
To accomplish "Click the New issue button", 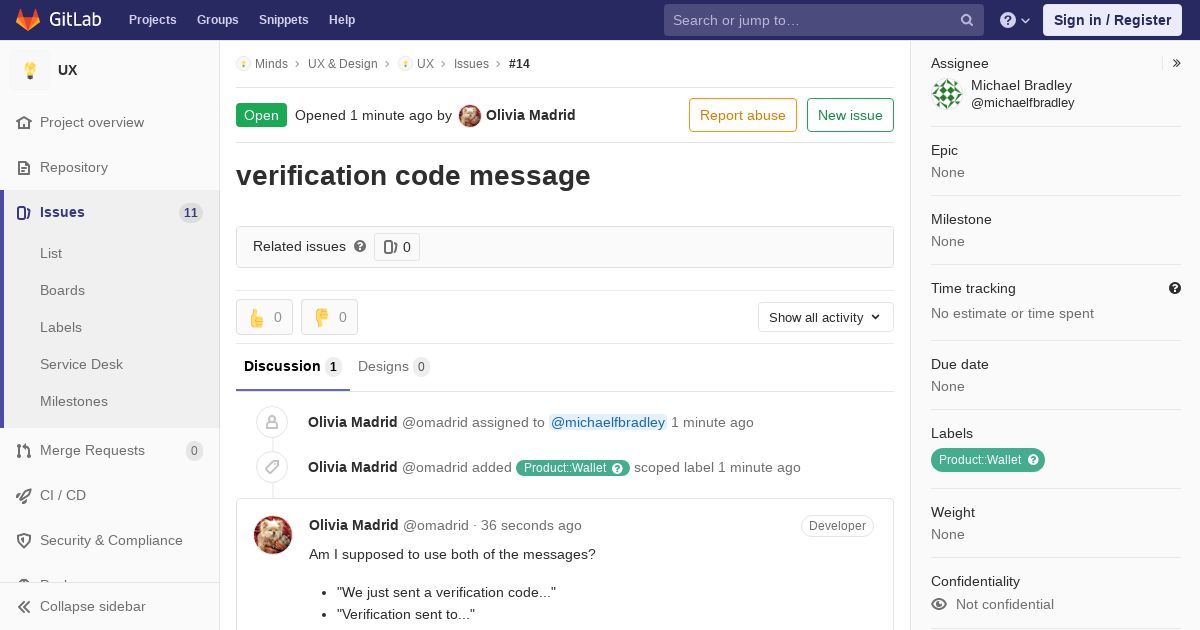I will click(850, 115).
